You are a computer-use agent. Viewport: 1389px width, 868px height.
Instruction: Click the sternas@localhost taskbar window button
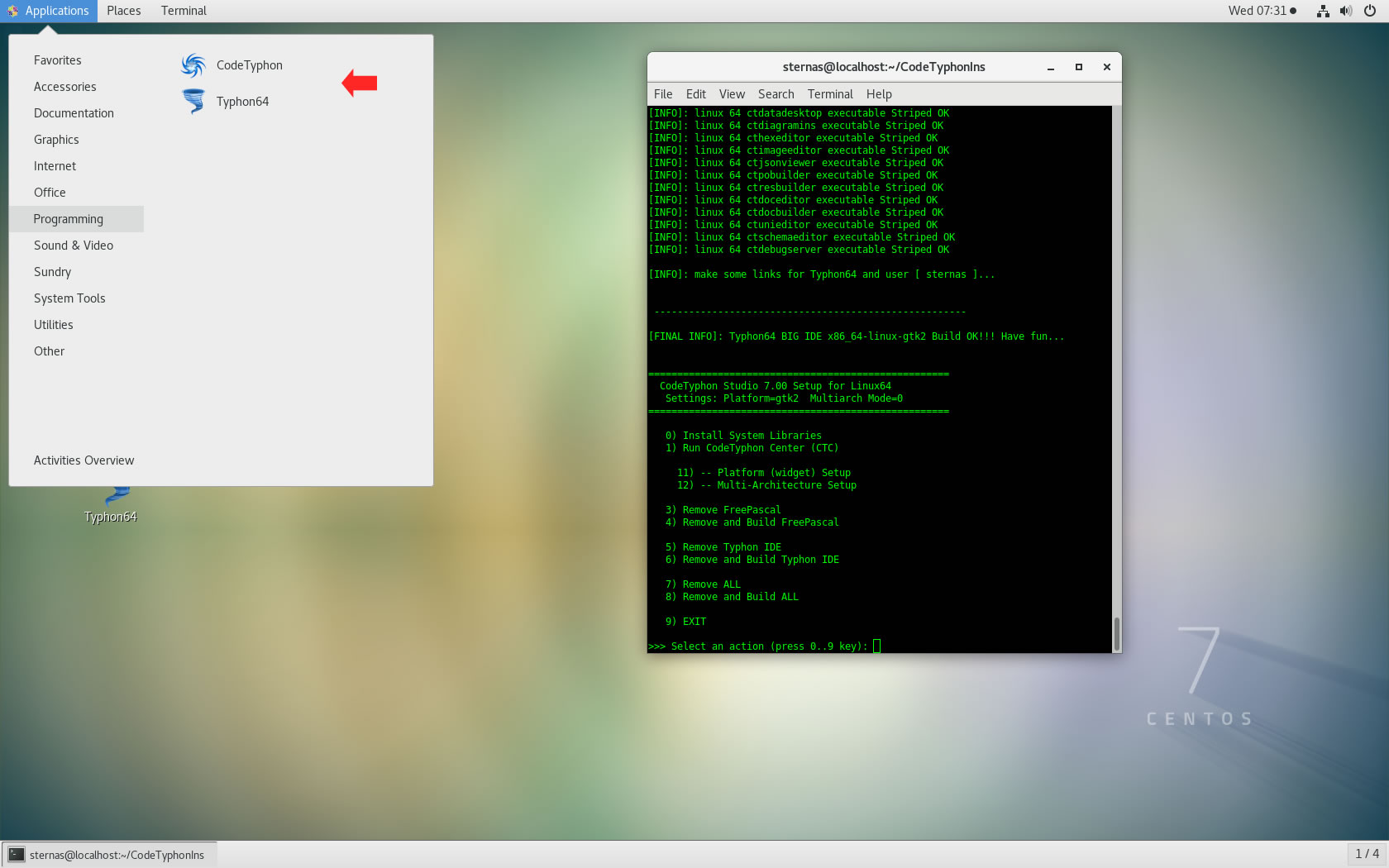pos(108,855)
